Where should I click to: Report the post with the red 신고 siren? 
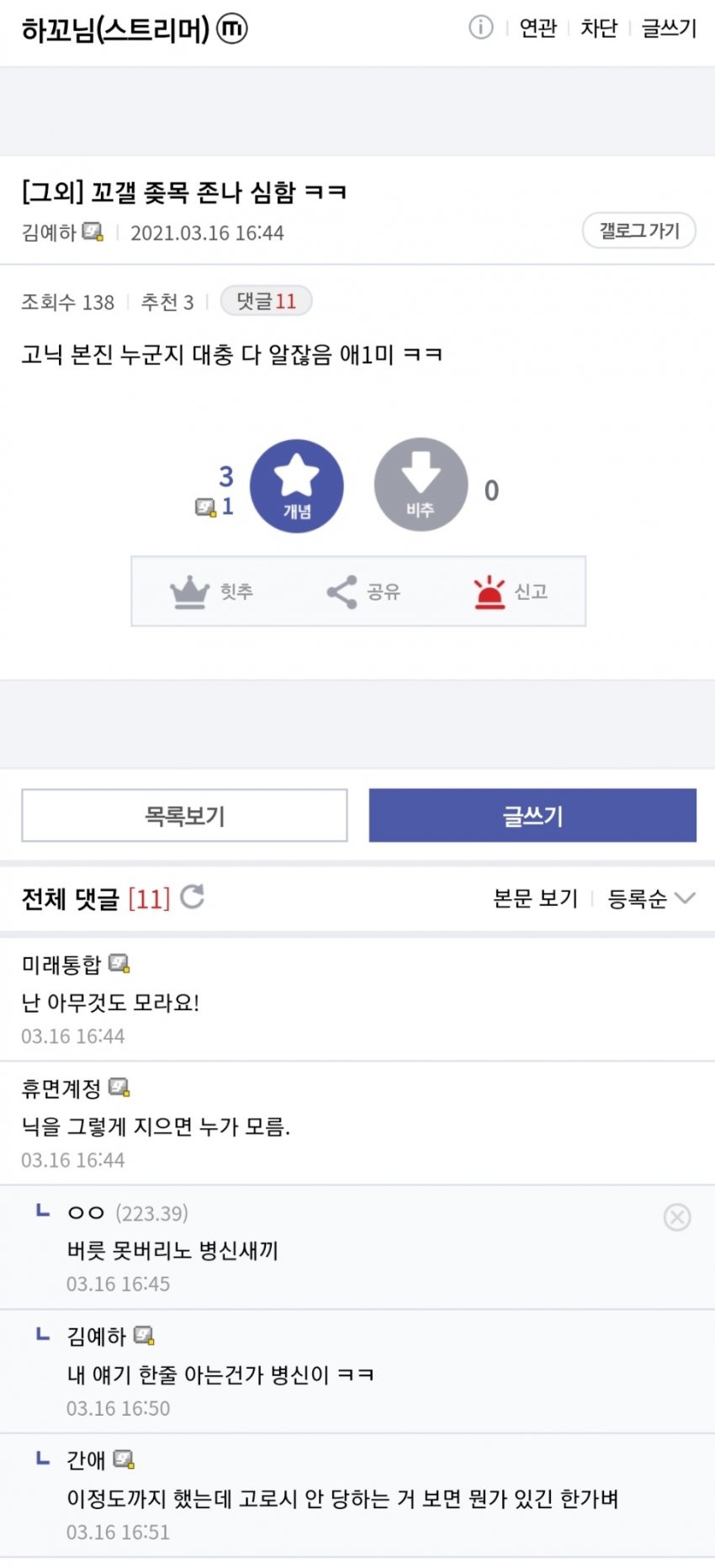point(490,592)
